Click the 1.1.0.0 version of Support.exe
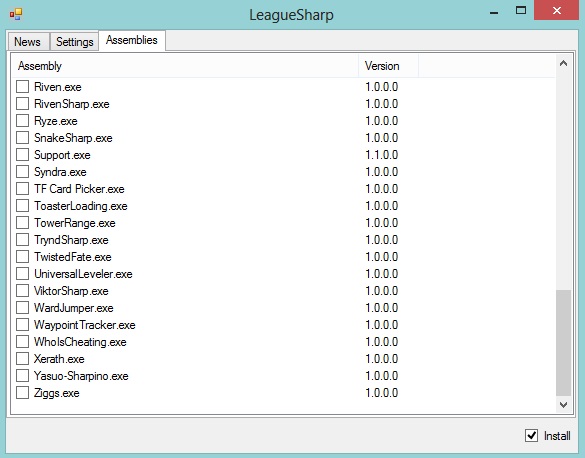This screenshot has height=458, width=585. (382, 155)
